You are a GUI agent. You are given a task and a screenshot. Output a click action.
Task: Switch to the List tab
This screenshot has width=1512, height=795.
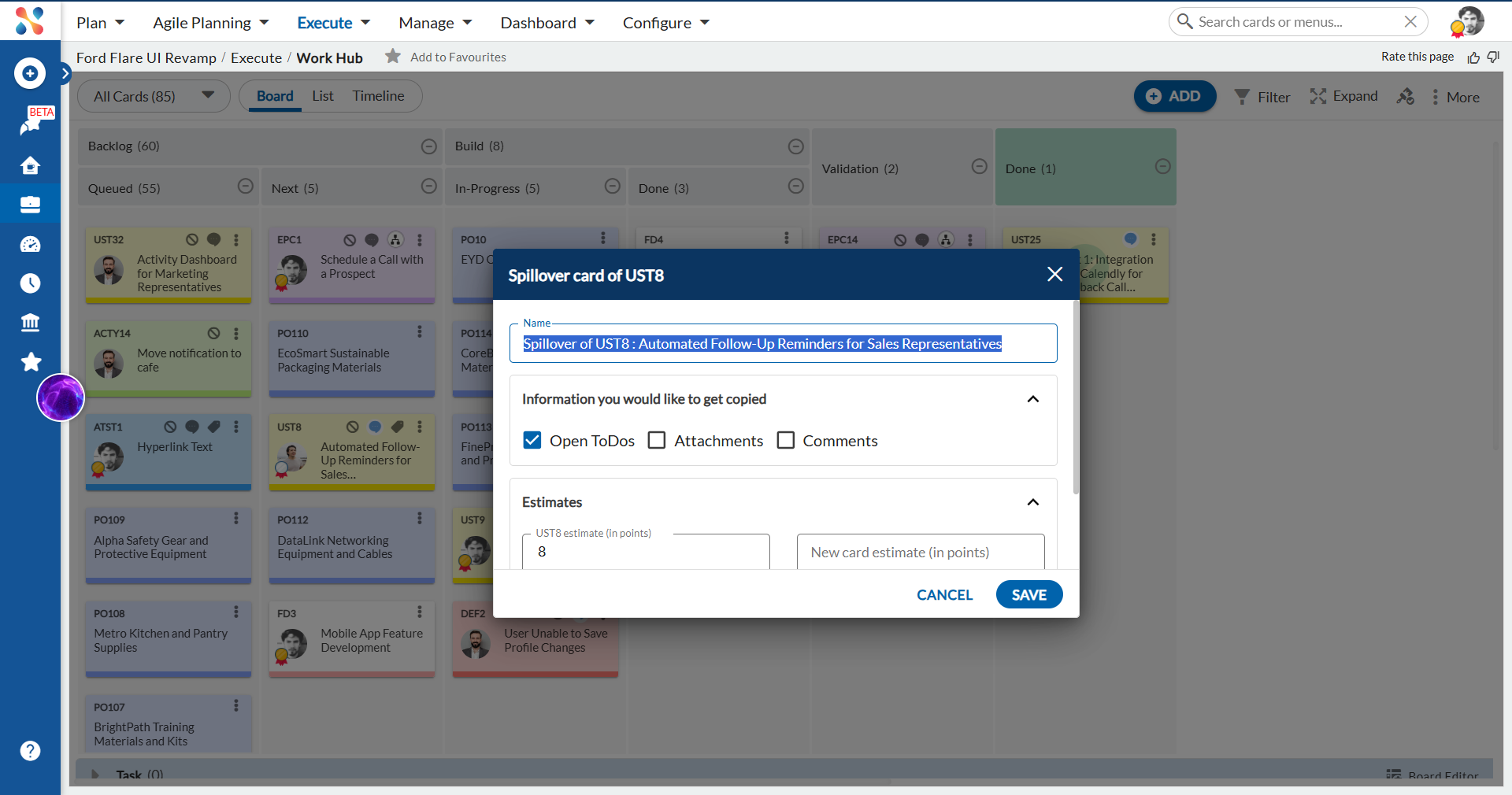[x=323, y=96]
